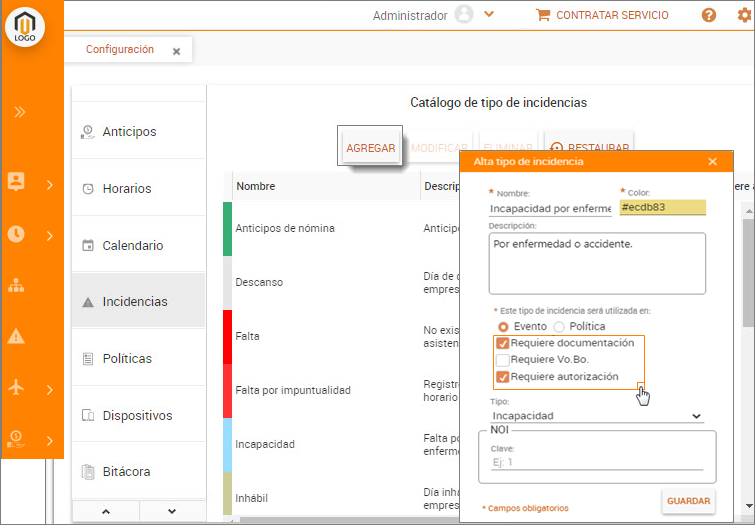Open settings gear icon in header
This screenshot has width=755, height=525.
743,15
